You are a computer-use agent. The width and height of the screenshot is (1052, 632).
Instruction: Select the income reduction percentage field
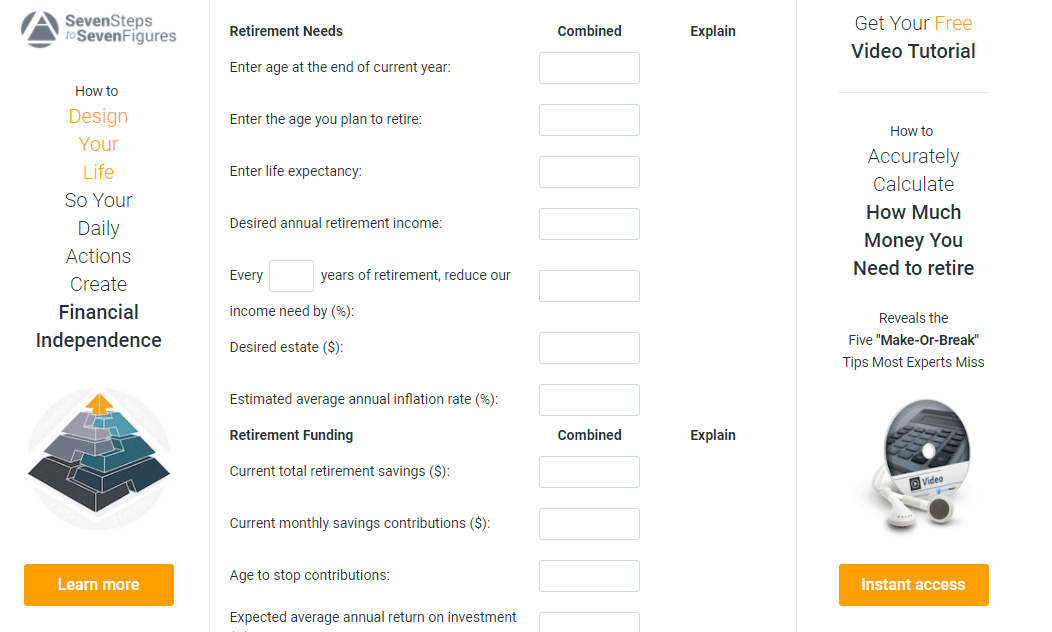tap(589, 286)
